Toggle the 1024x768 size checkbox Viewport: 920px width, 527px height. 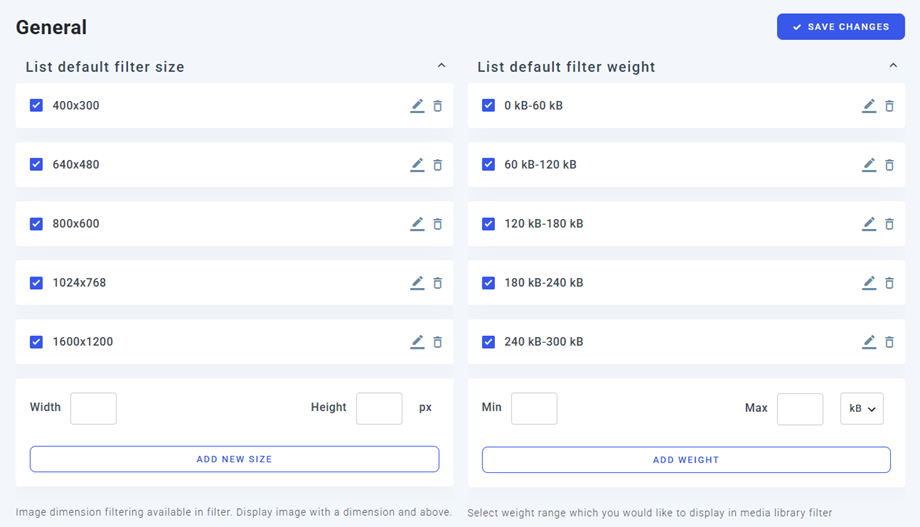click(x=36, y=283)
